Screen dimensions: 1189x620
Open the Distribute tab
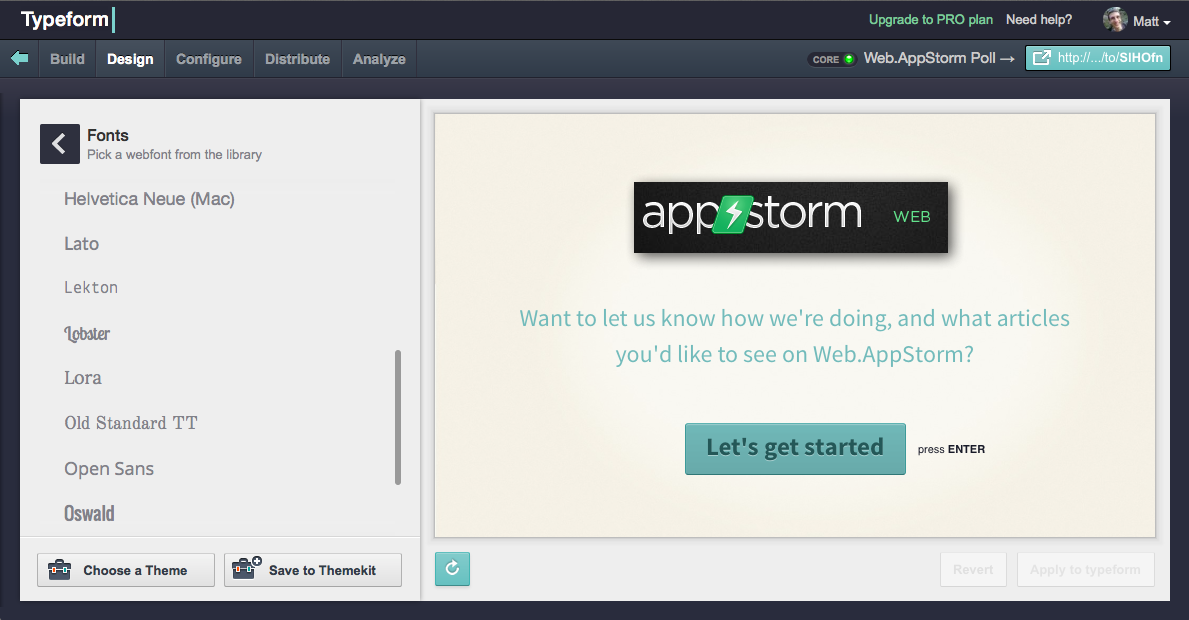297,59
